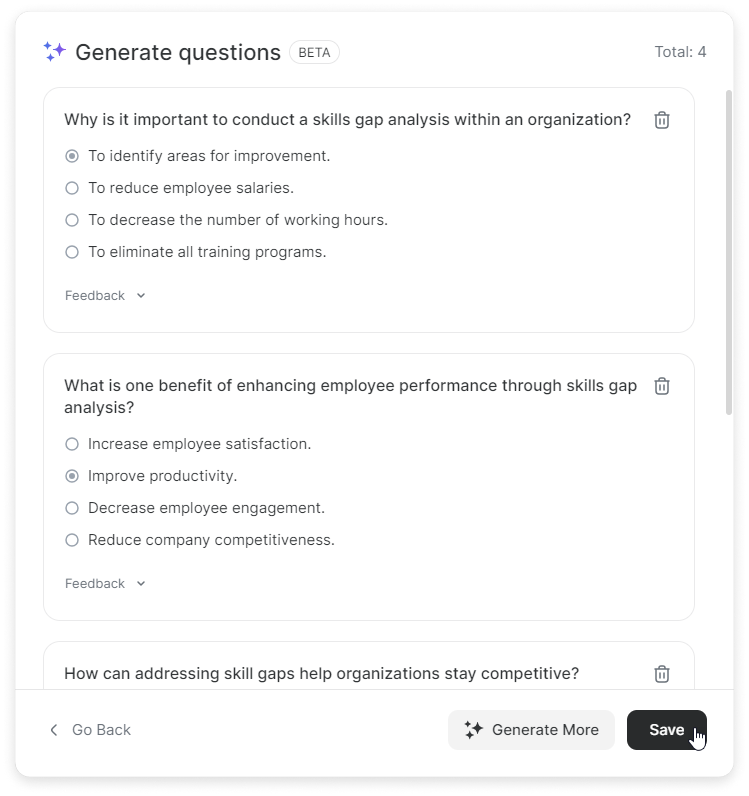
Task: Select 'Improve productivity' radio button
Action: click(72, 476)
